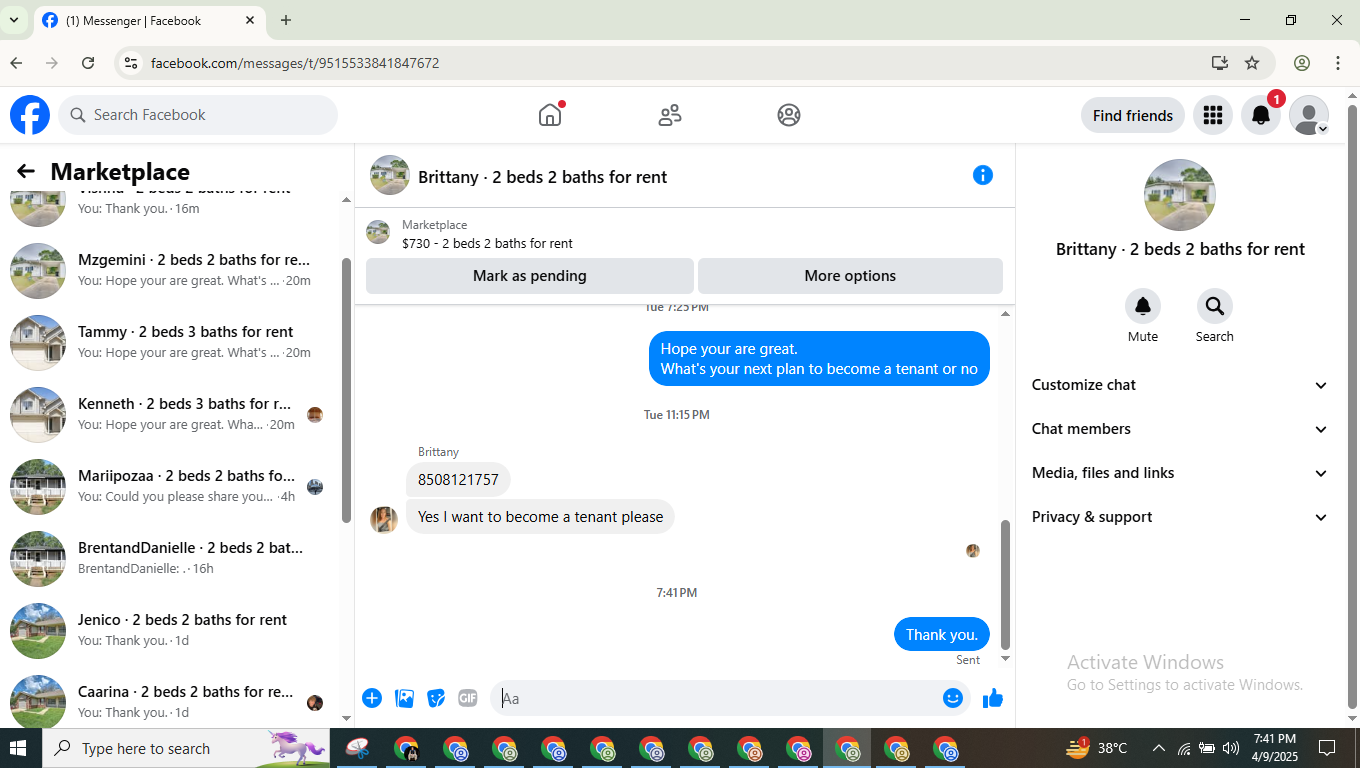Open the $730 Marketplace listing link

487,243
